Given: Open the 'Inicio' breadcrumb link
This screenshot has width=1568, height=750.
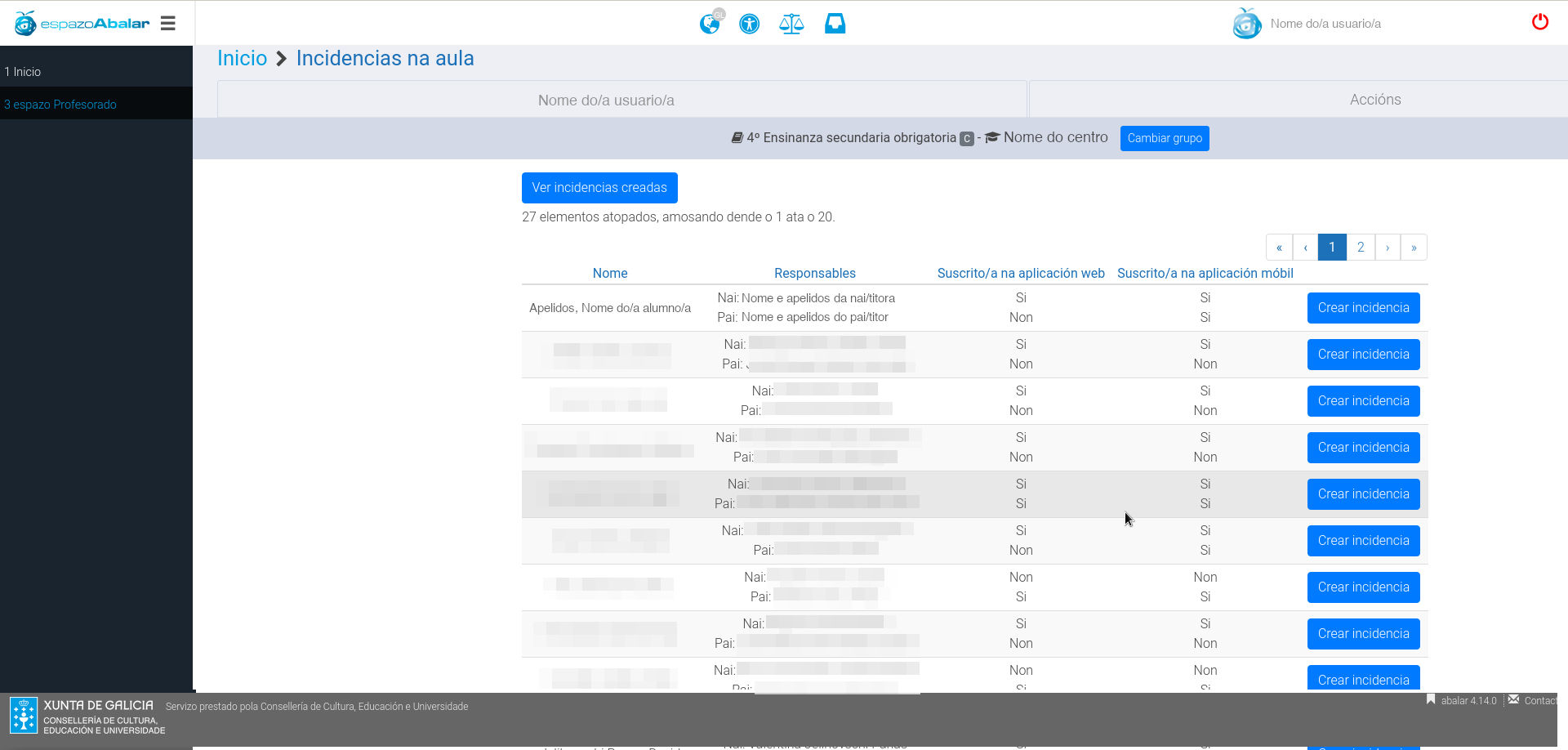Looking at the screenshot, I should (242, 58).
